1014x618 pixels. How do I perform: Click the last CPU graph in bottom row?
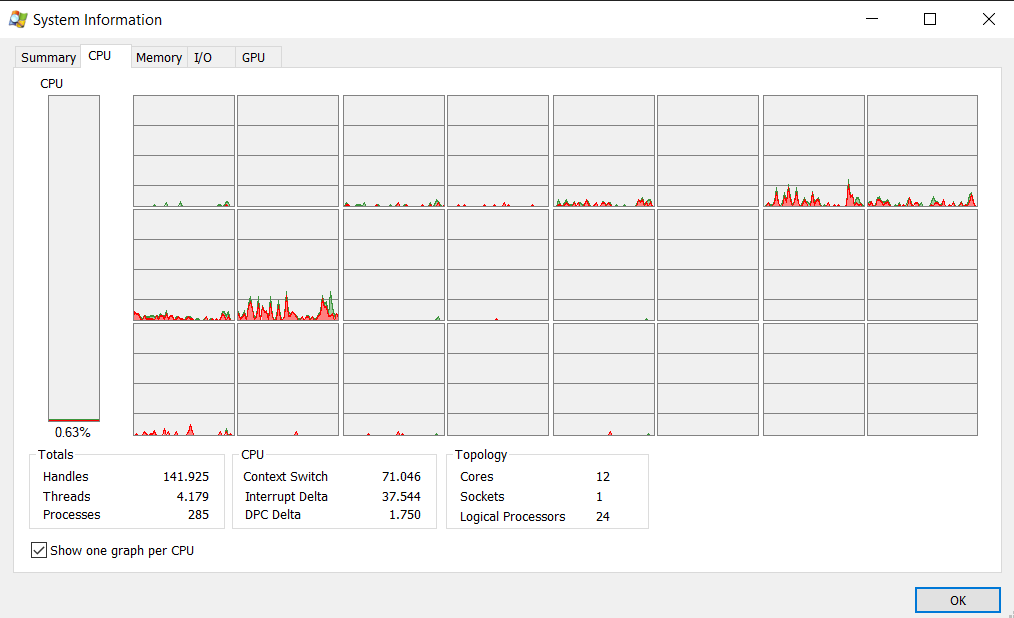coord(922,379)
